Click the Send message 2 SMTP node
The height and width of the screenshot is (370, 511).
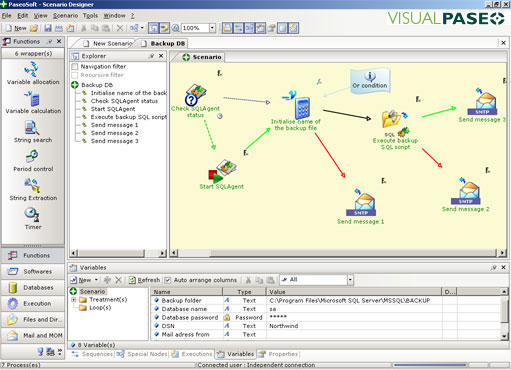(x=467, y=192)
